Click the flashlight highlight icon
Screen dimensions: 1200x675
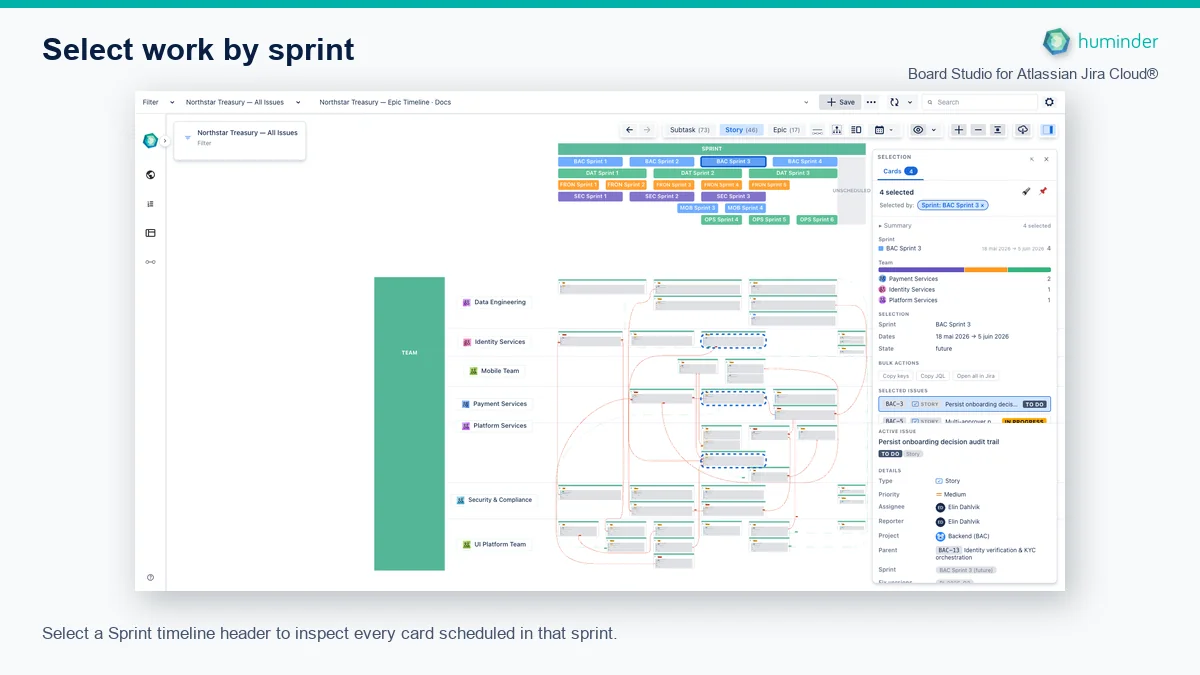point(1026,191)
